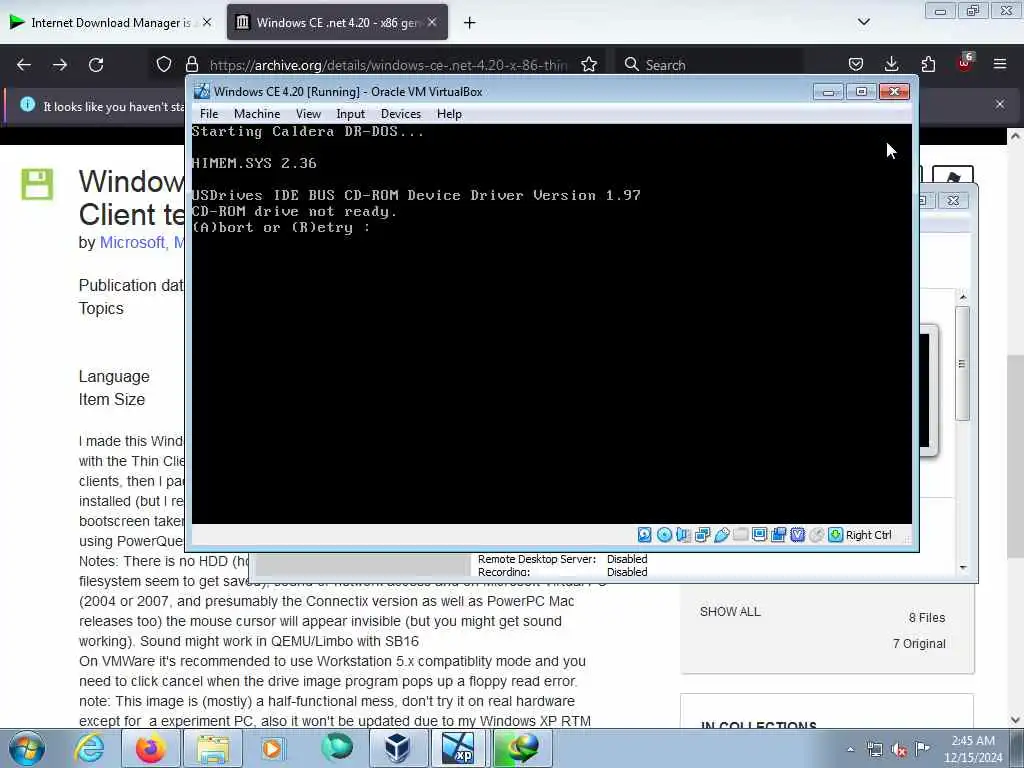Click the up arrow of VirtualBox Manager scrollbar
The width and height of the screenshot is (1024, 768).
point(963,297)
